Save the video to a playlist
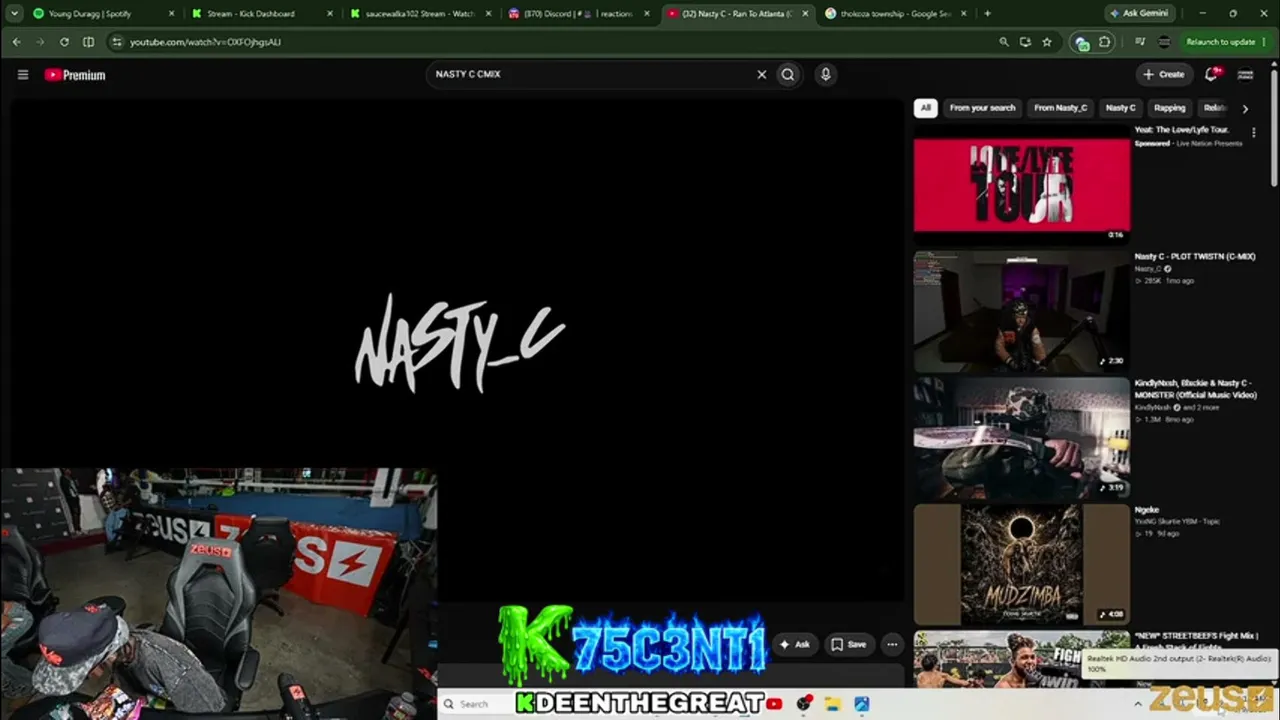 pyautogui.click(x=849, y=645)
